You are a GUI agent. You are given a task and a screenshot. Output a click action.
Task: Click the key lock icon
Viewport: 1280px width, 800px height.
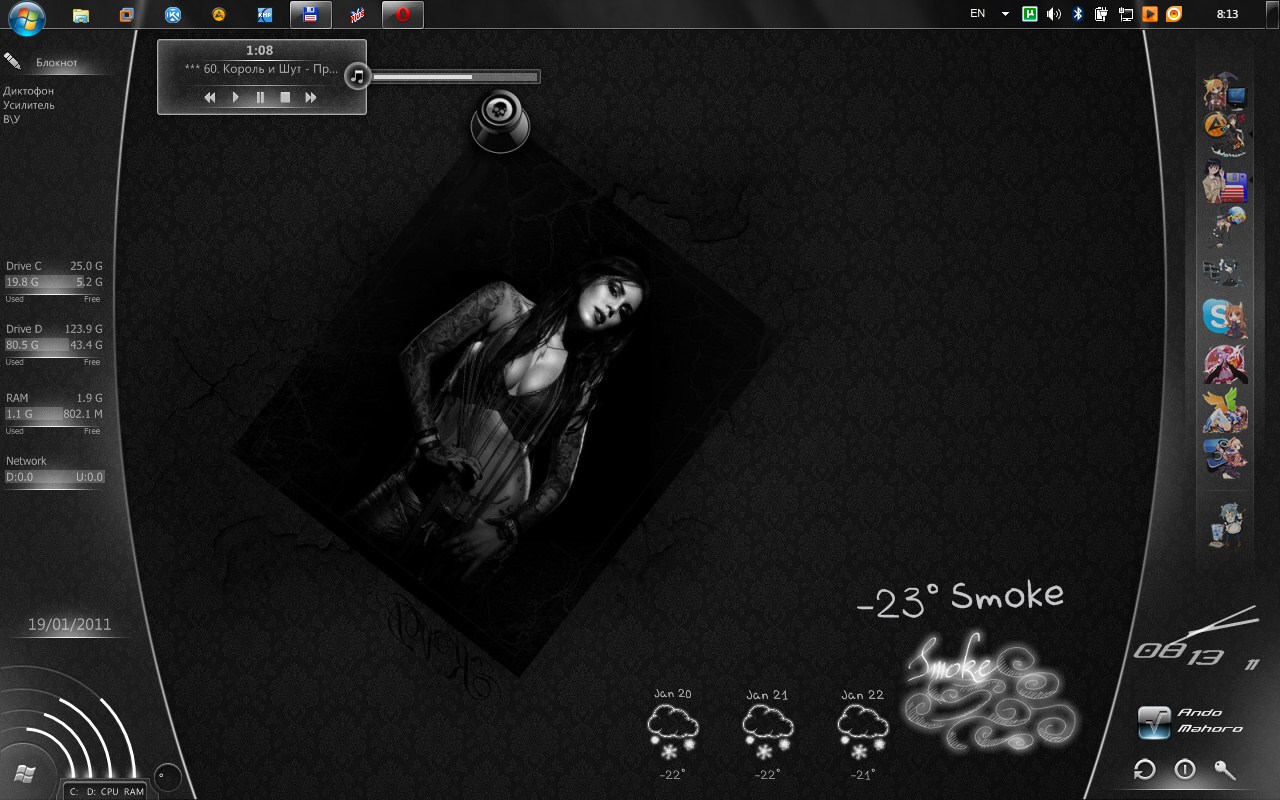click(x=1225, y=769)
